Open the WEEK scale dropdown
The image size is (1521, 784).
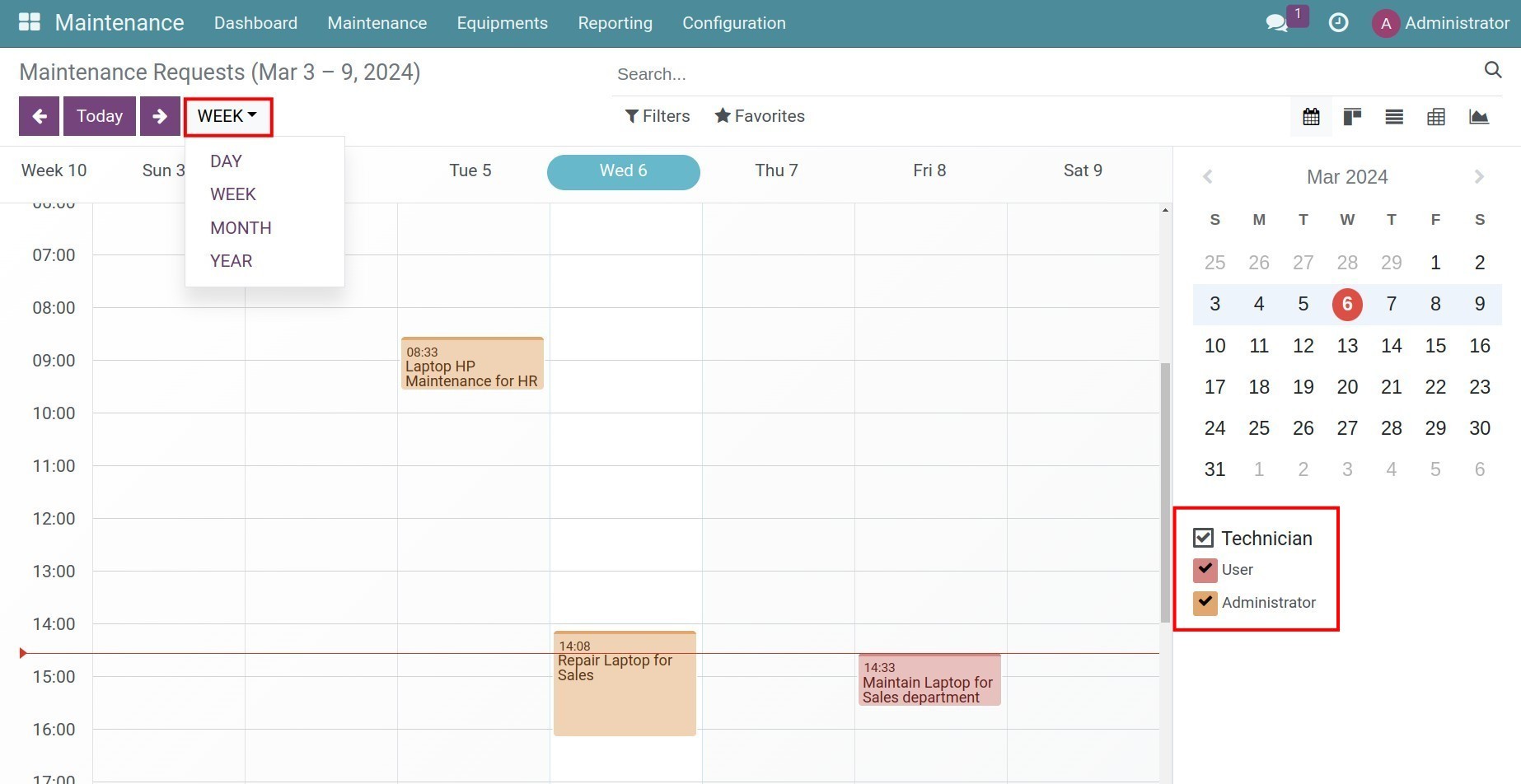click(x=227, y=116)
